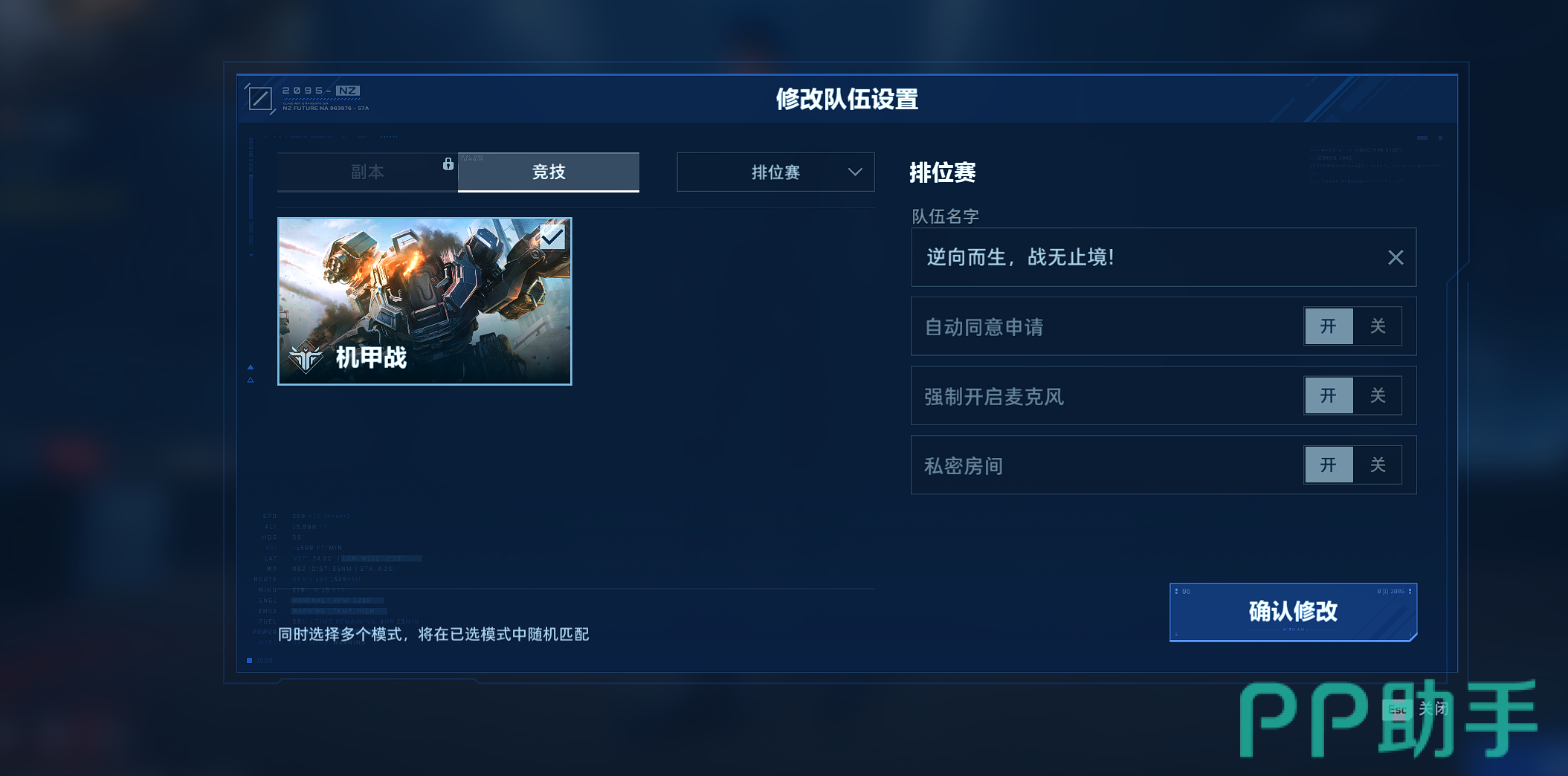Switch to the 副本 tab

[367, 172]
